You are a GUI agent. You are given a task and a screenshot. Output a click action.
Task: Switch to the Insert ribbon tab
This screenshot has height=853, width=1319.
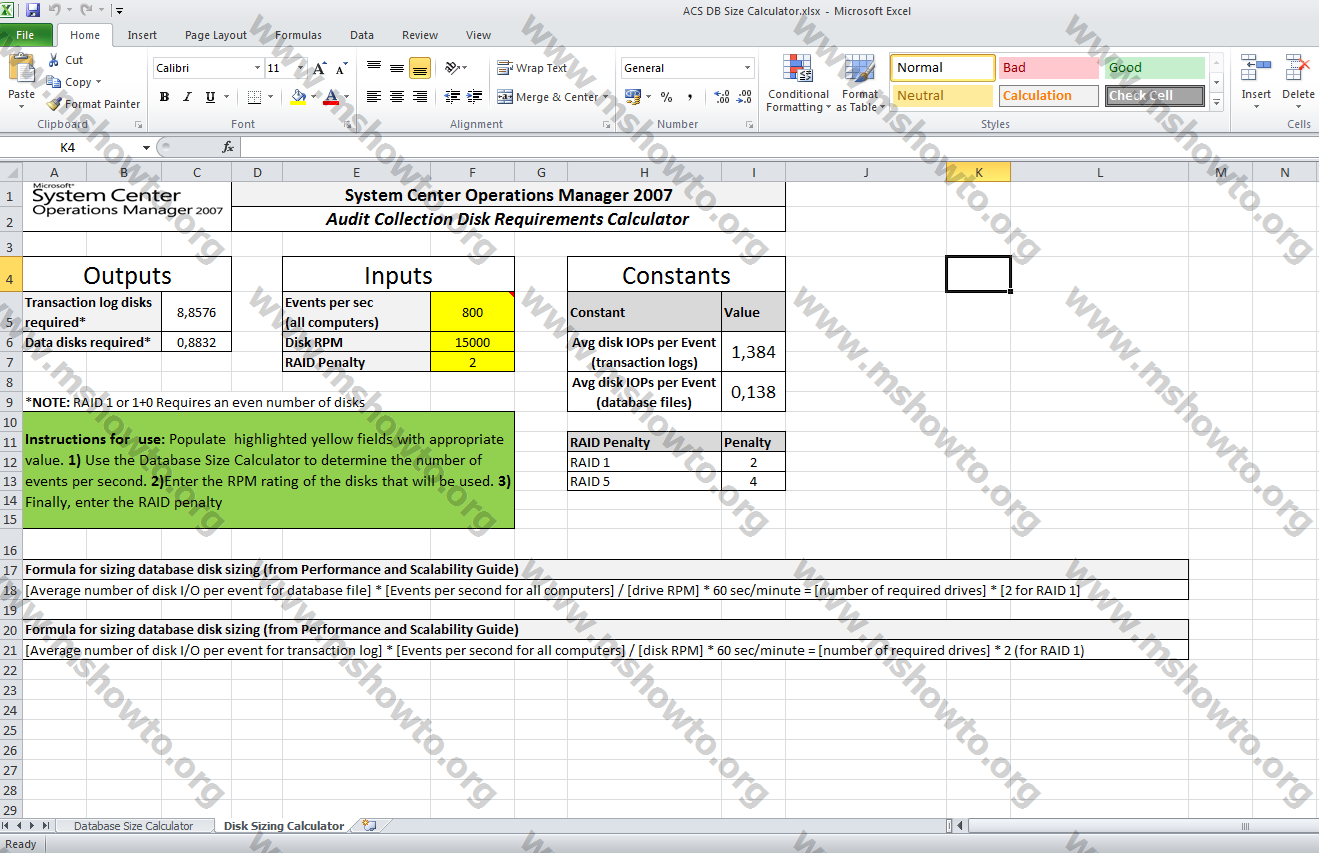(x=142, y=35)
